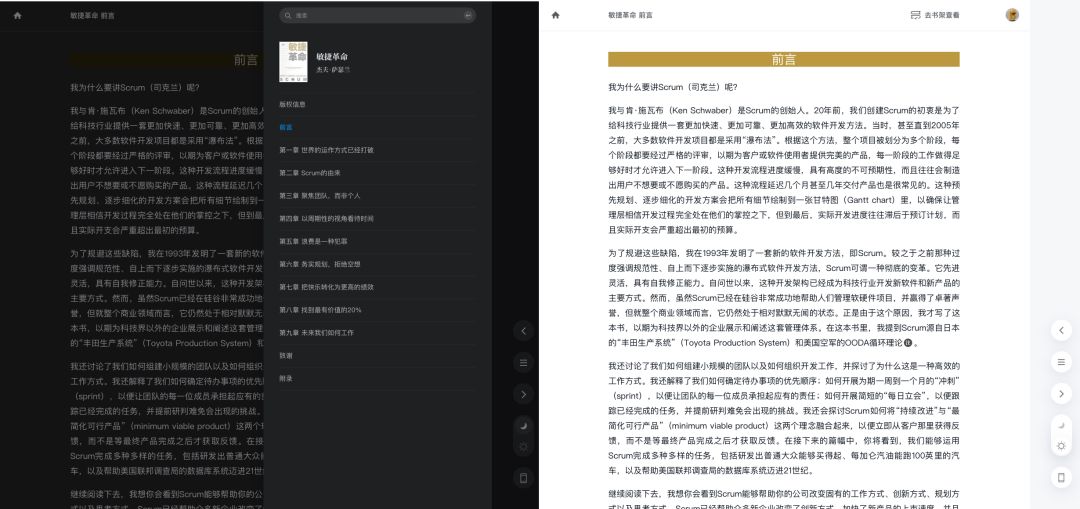
Task: Click the line 我为什么要讲Scrum in light reader
Action: pyautogui.click(x=673, y=87)
